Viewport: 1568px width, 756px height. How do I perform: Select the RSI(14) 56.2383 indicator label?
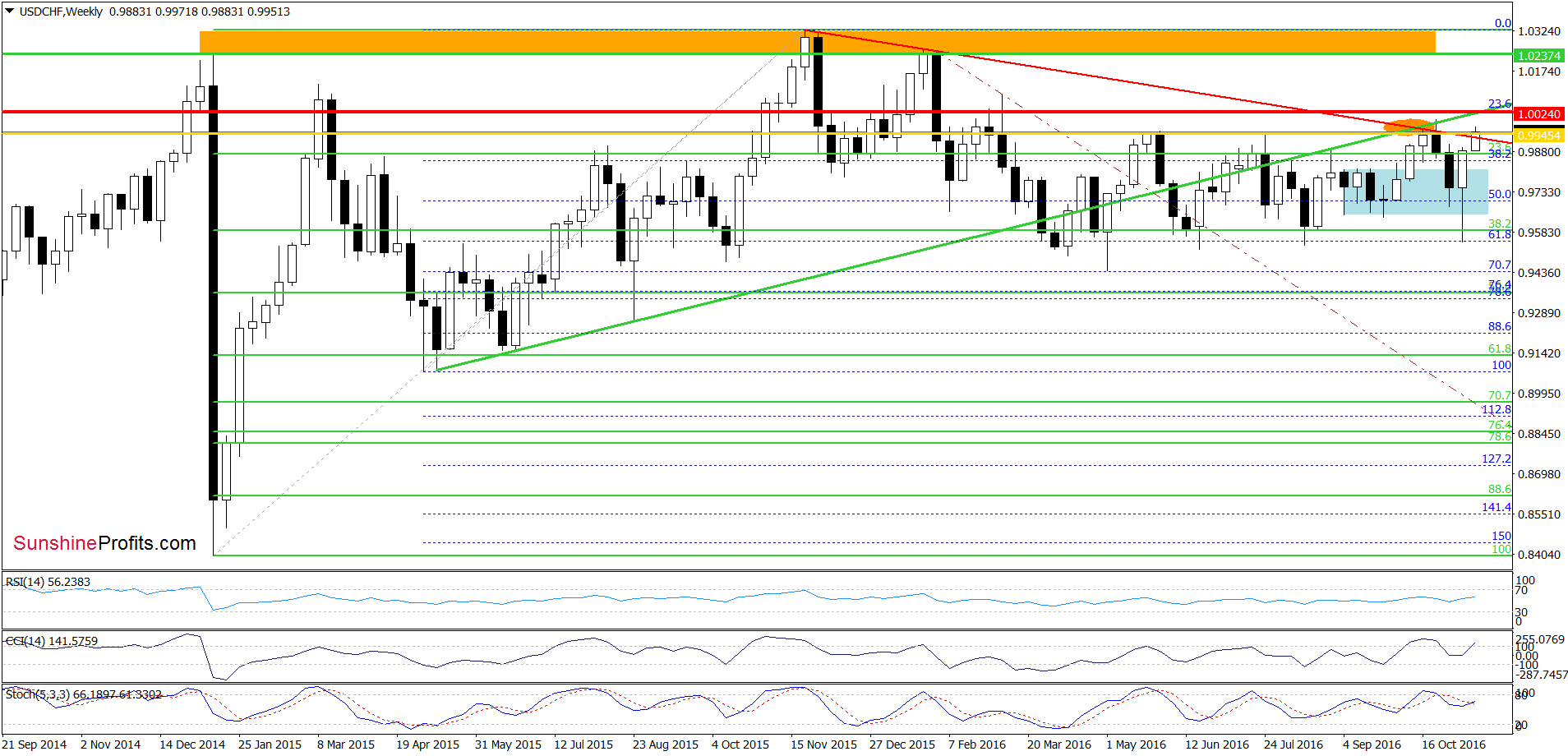48,582
